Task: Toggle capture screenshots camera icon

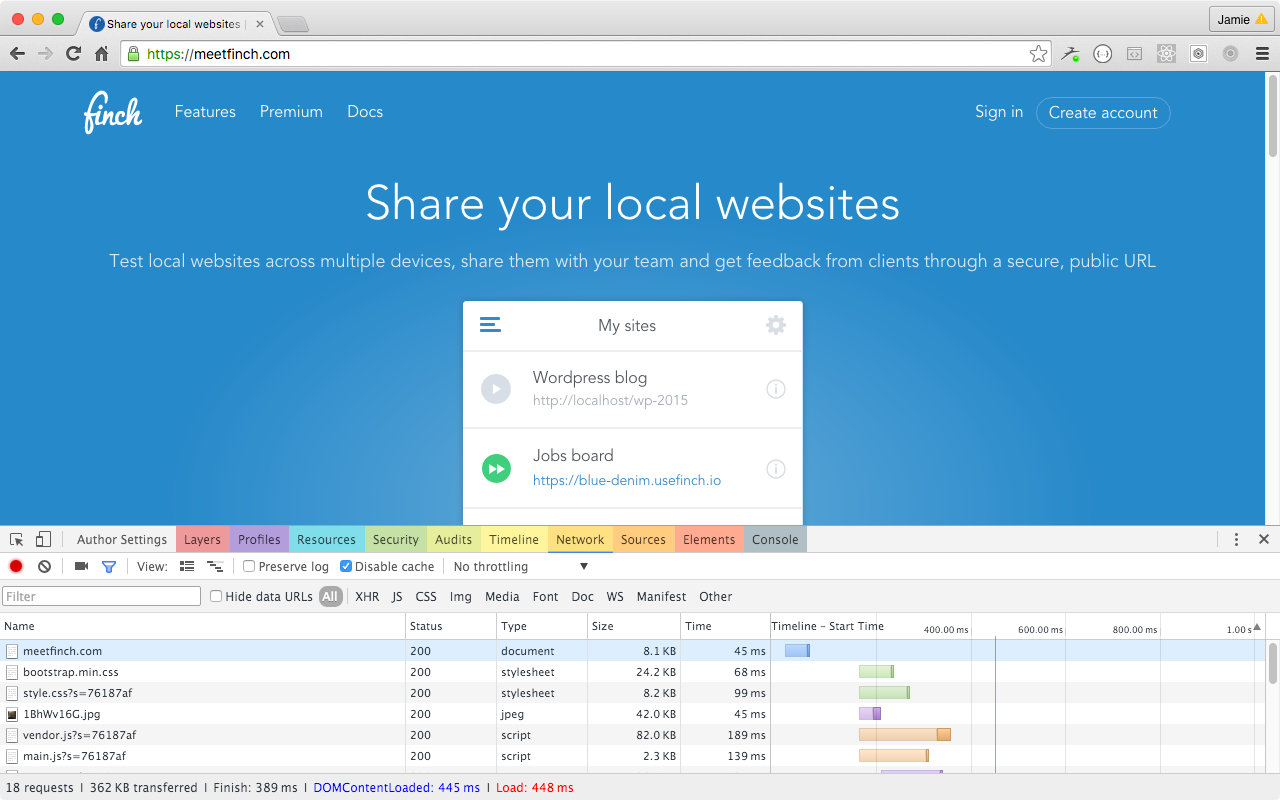Action: [x=81, y=566]
